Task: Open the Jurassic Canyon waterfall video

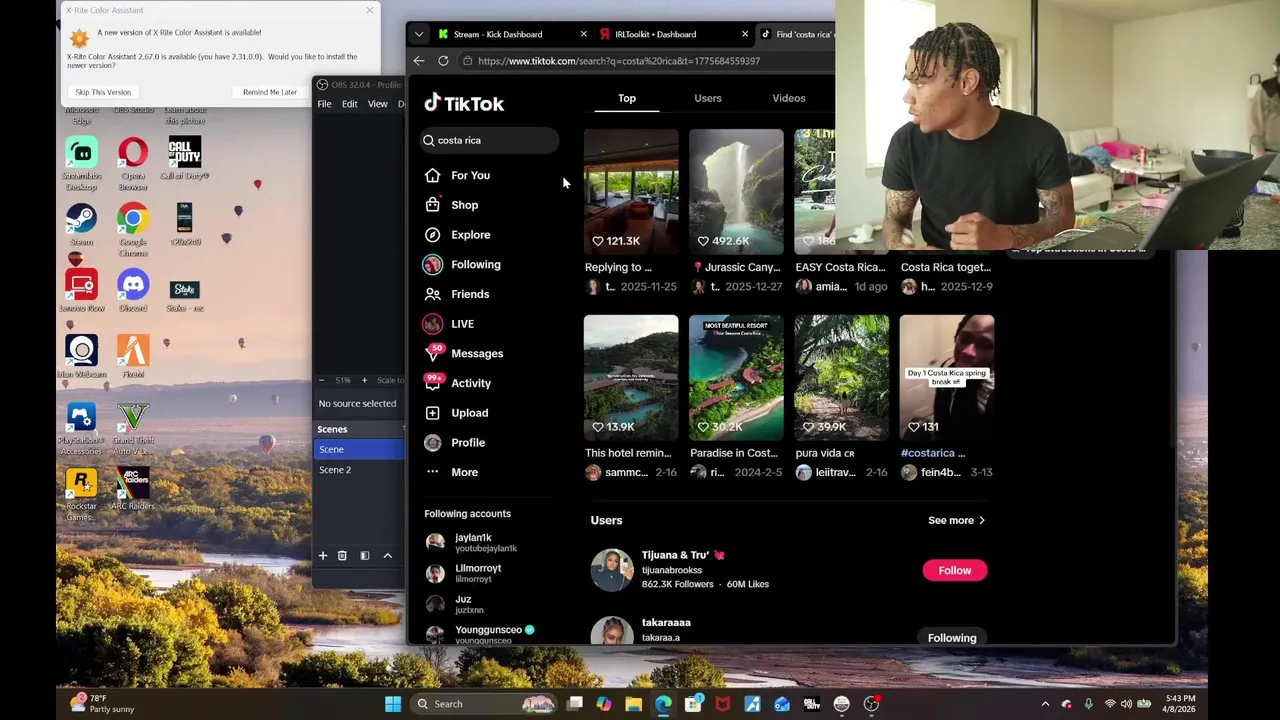Action: coord(736,191)
